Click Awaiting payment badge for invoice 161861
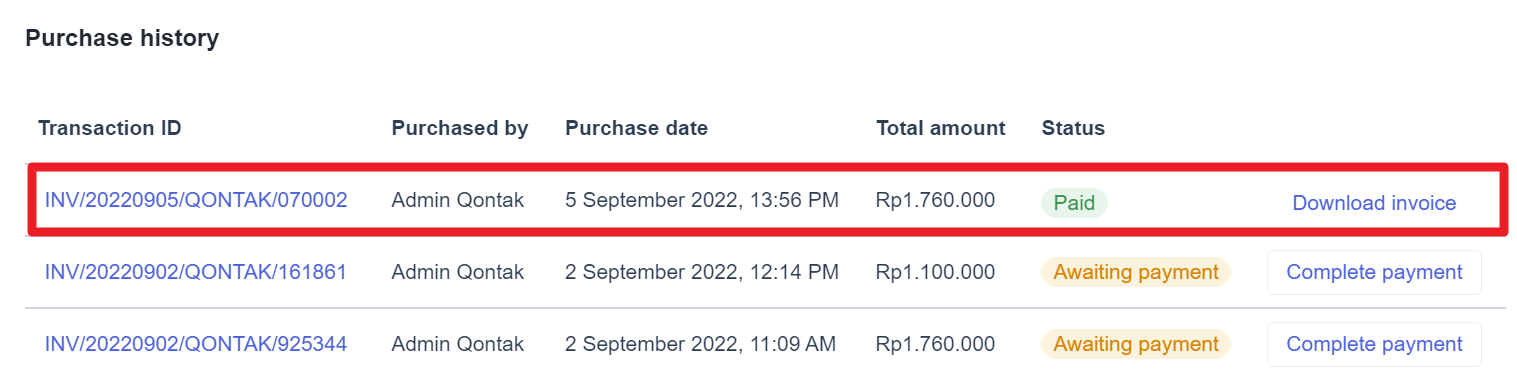This screenshot has width=1517, height=378. pos(1135,272)
